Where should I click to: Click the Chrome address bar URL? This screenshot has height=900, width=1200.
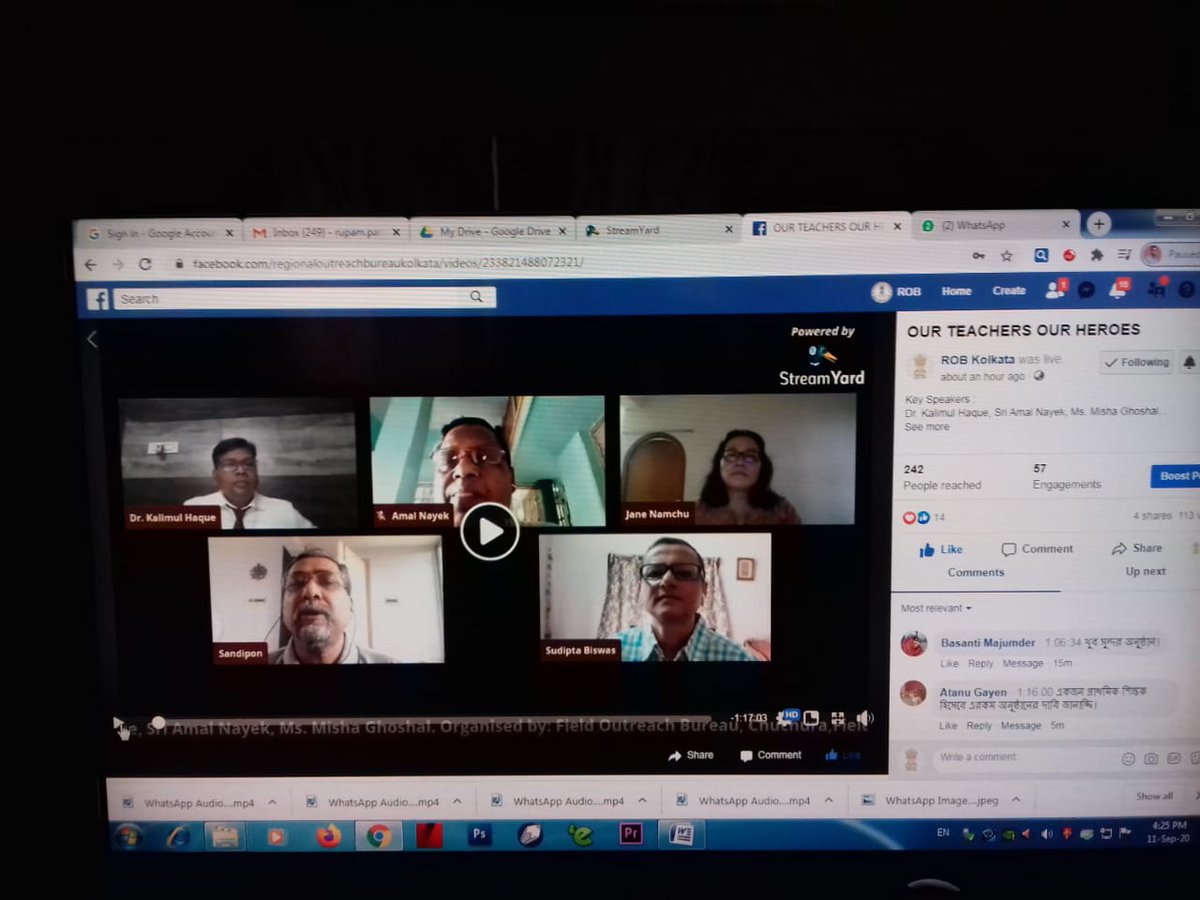click(388, 263)
